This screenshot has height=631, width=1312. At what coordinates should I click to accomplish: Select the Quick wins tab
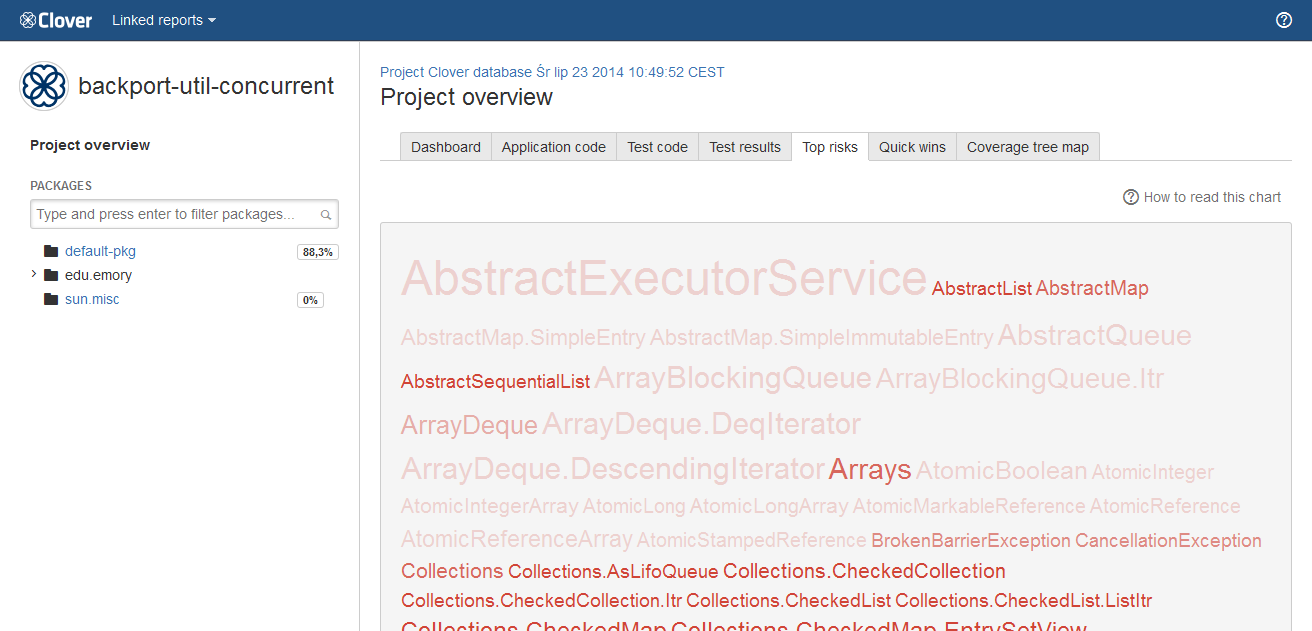pyautogui.click(x=912, y=147)
